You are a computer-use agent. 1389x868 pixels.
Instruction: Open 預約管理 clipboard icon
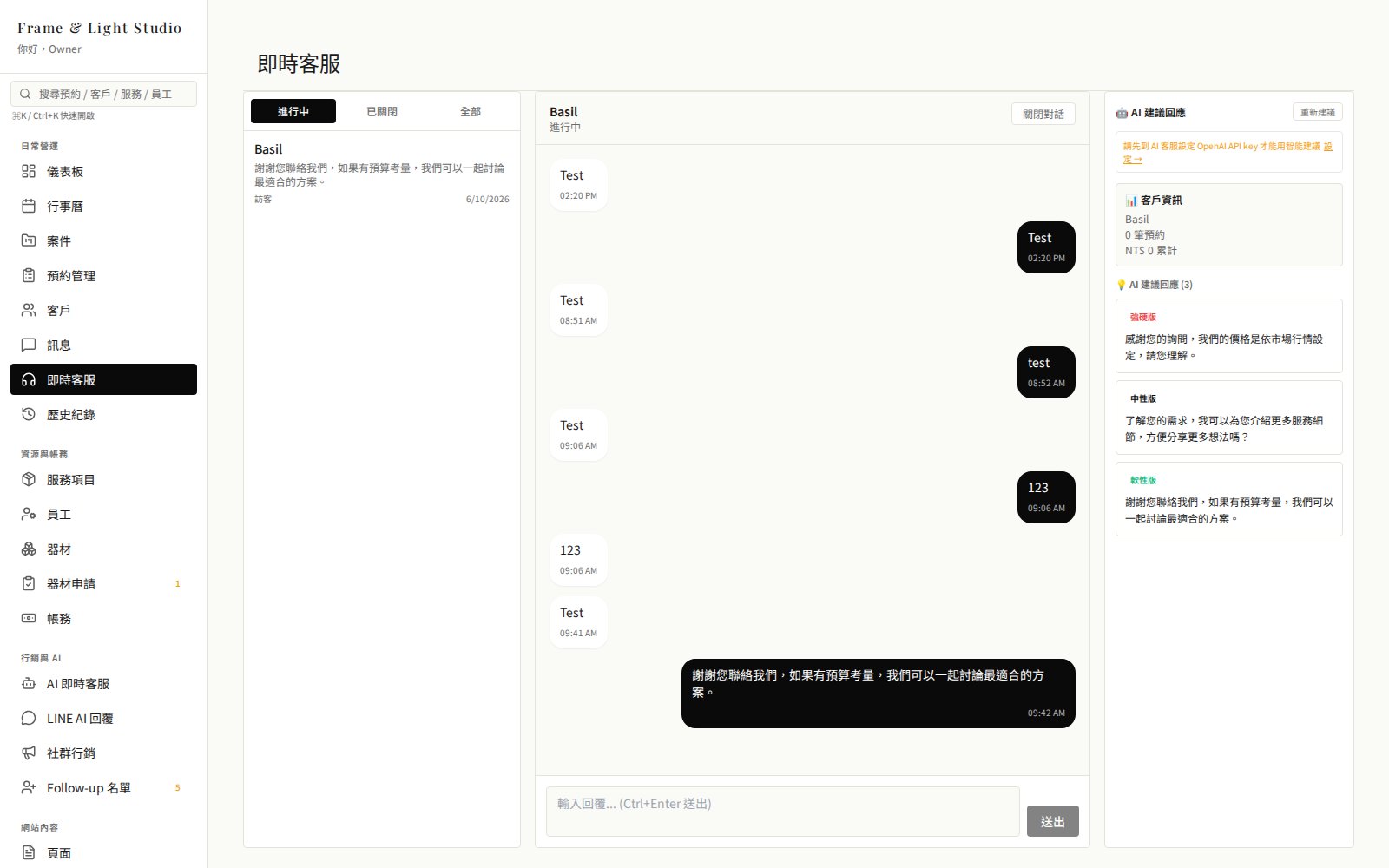(29, 275)
